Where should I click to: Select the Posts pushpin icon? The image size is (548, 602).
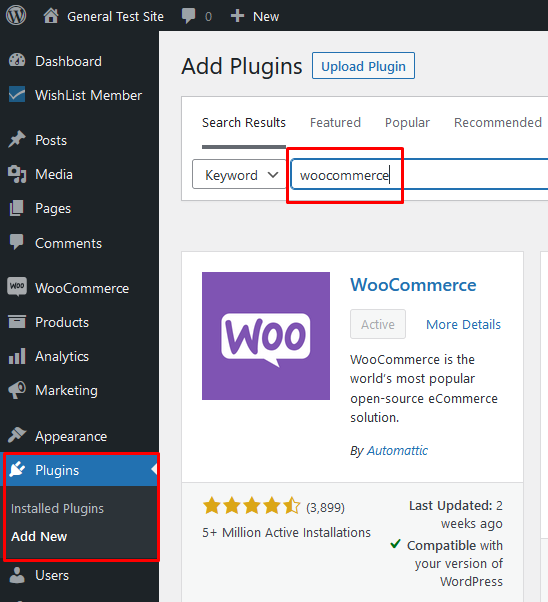(17, 140)
